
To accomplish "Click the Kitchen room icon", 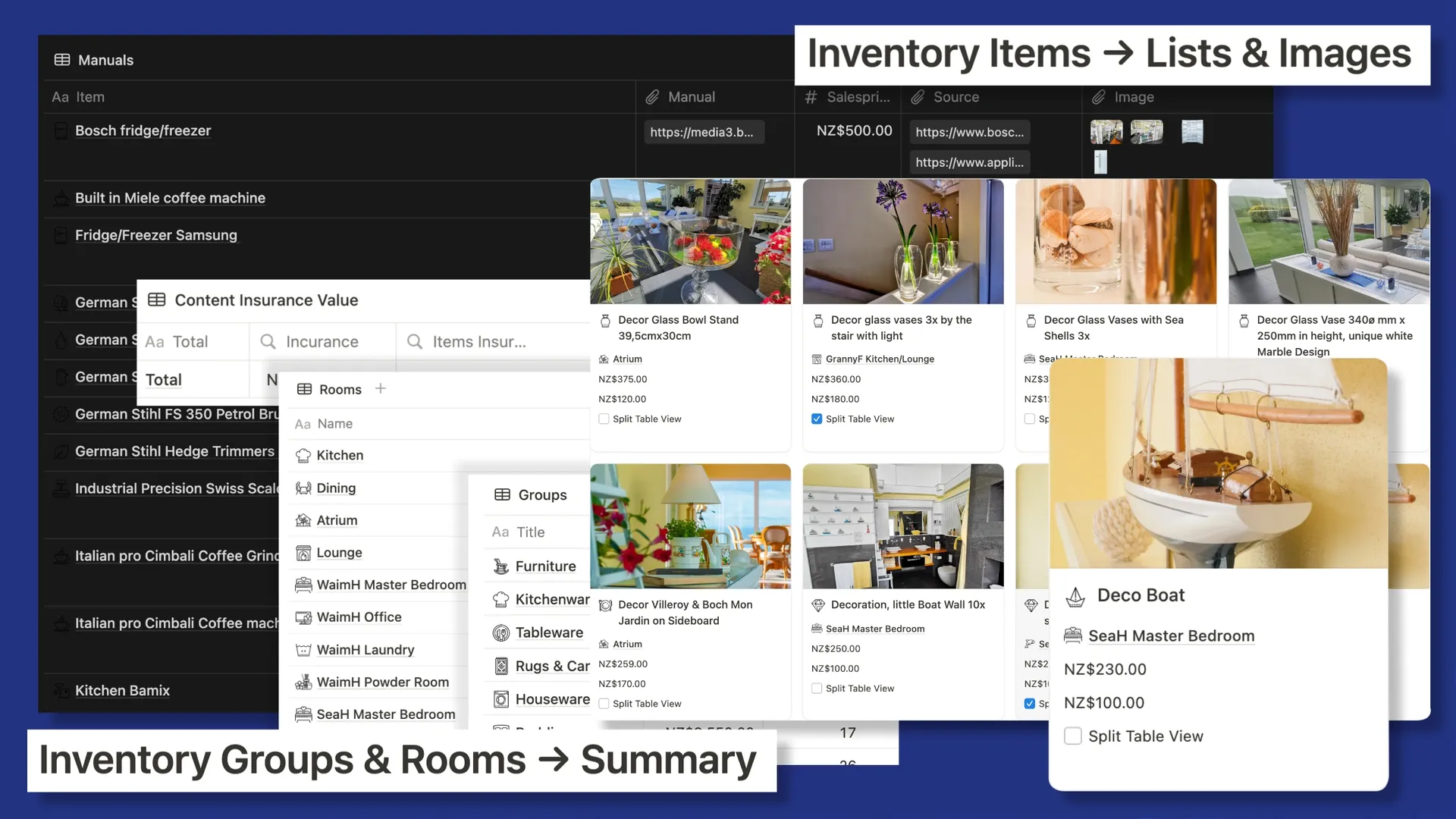I will [x=303, y=456].
